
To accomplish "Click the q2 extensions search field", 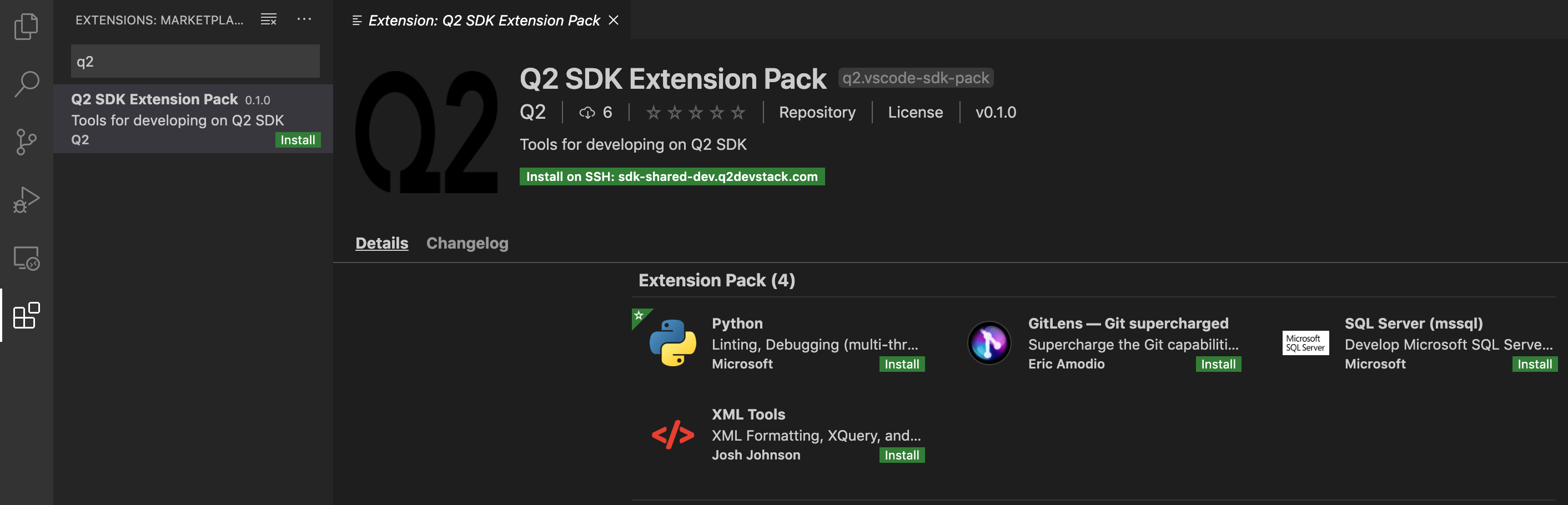I will point(195,62).
